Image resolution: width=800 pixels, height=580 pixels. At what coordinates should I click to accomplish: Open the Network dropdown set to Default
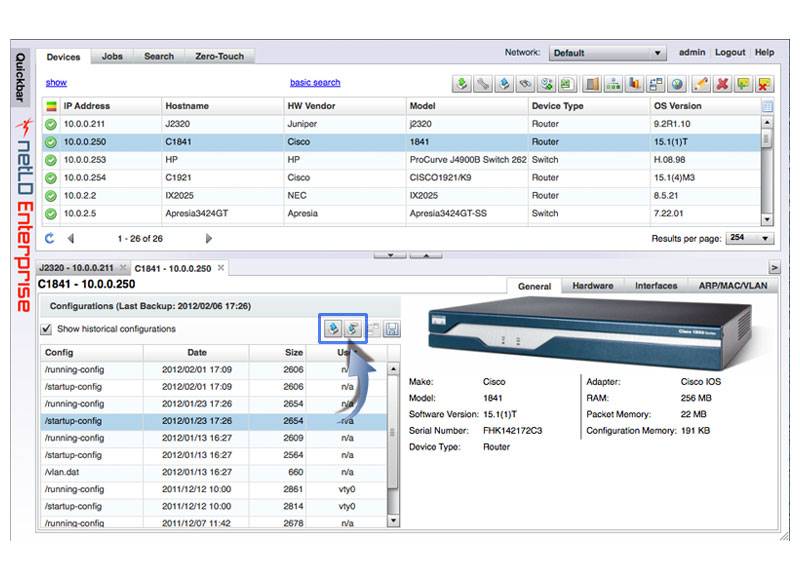tap(607, 53)
